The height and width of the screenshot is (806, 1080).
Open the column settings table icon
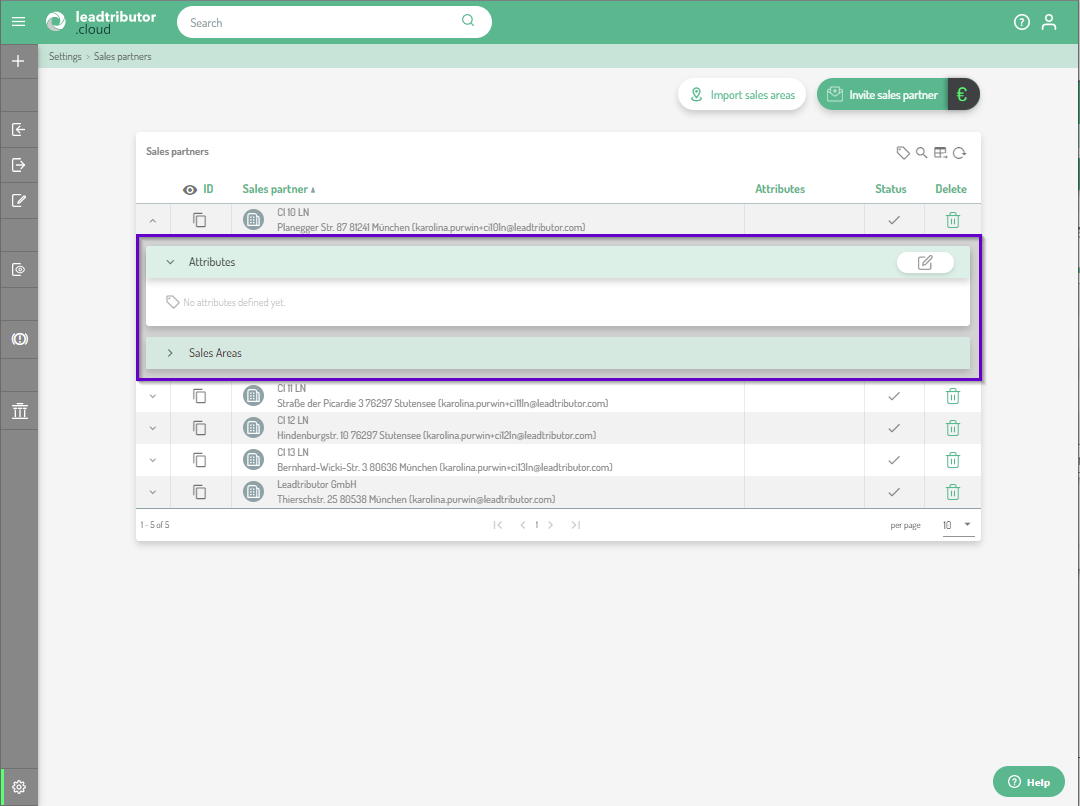[940, 153]
